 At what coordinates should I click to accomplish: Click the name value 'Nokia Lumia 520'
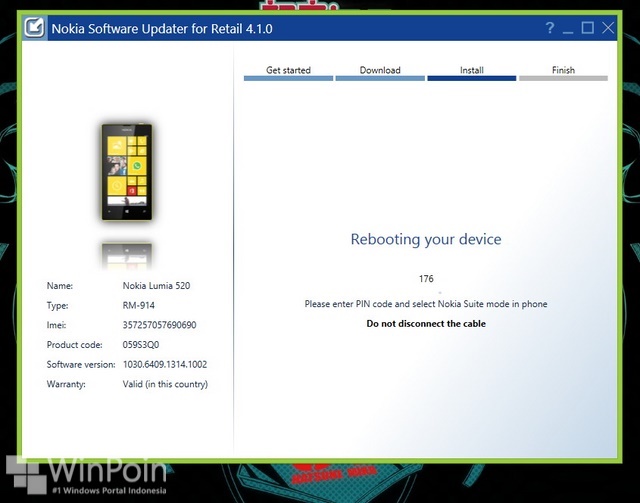click(x=156, y=286)
